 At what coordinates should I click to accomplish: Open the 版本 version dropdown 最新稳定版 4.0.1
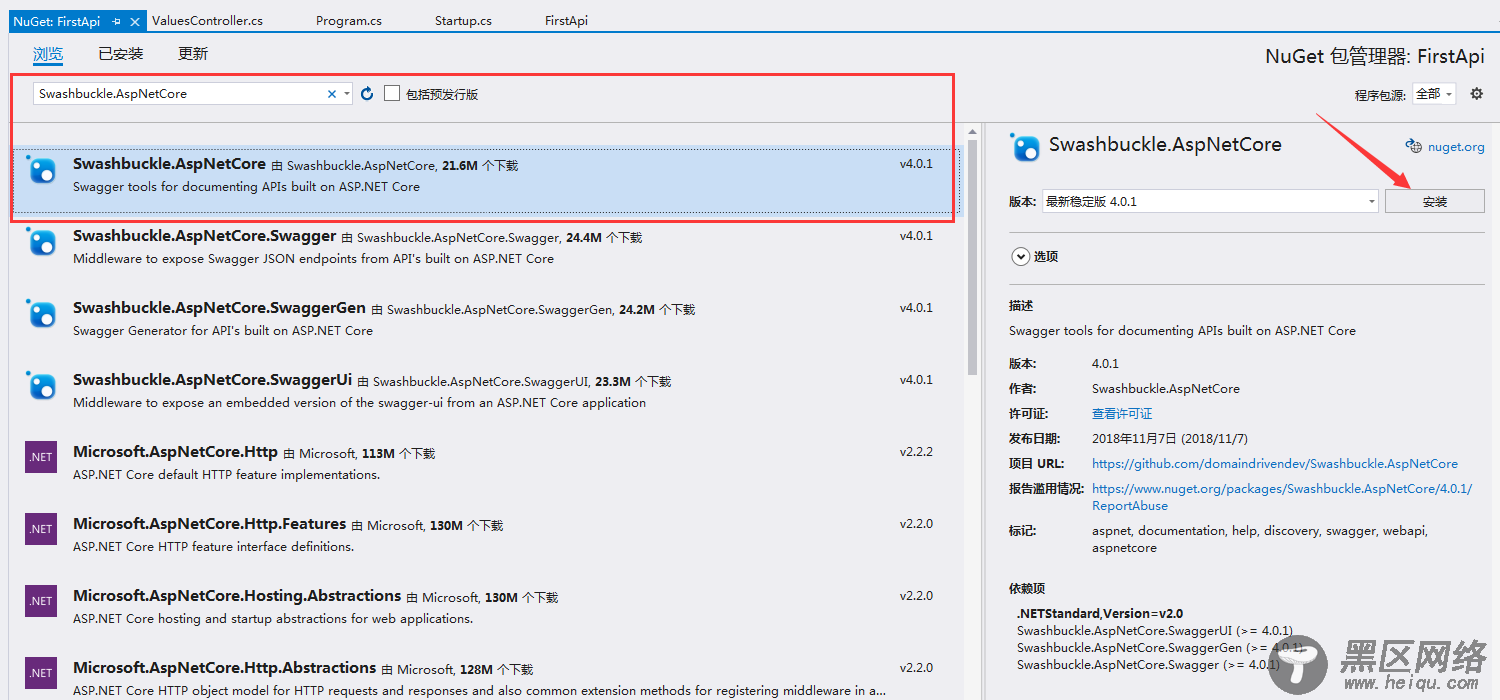(x=1210, y=201)
